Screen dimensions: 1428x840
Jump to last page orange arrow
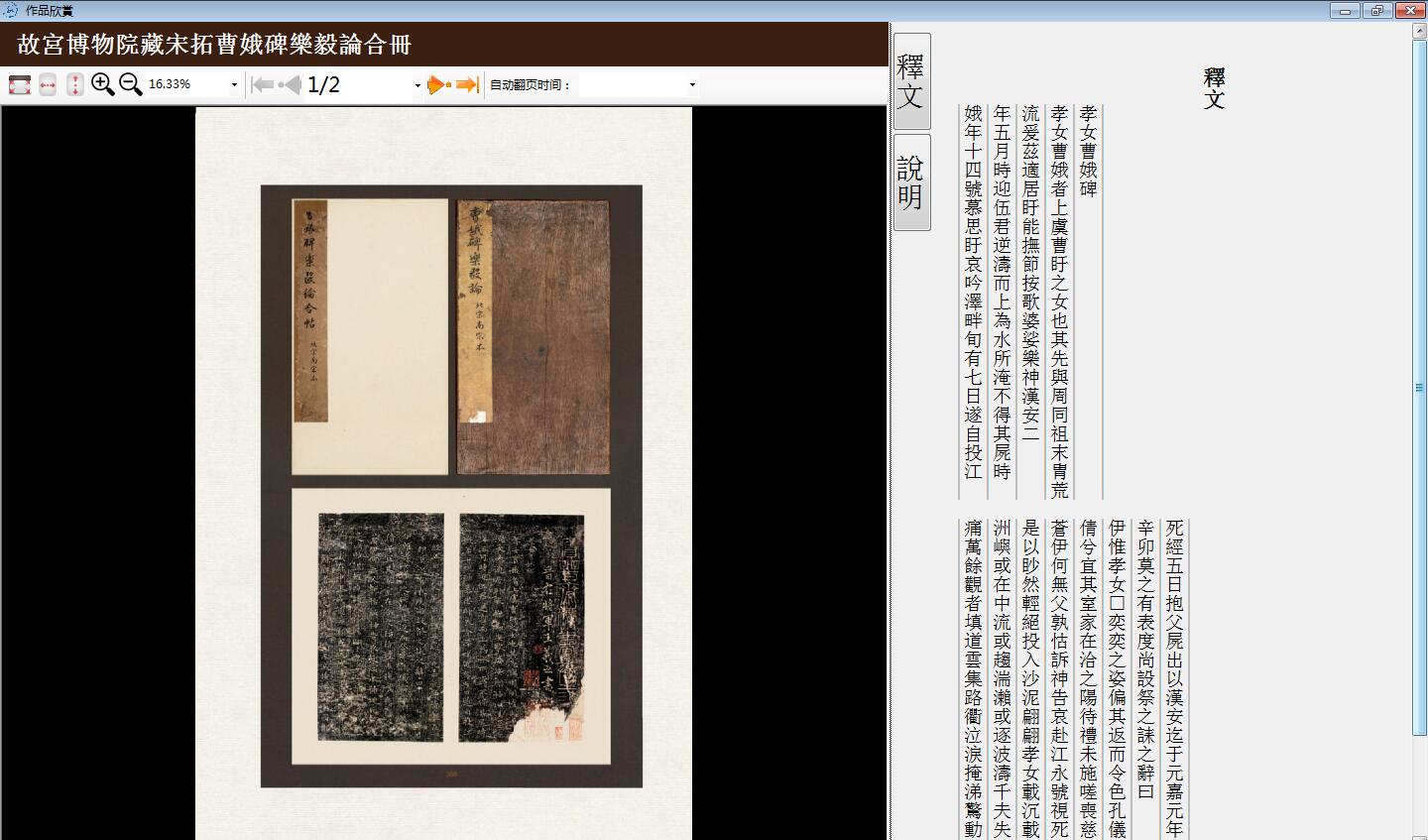468,85
